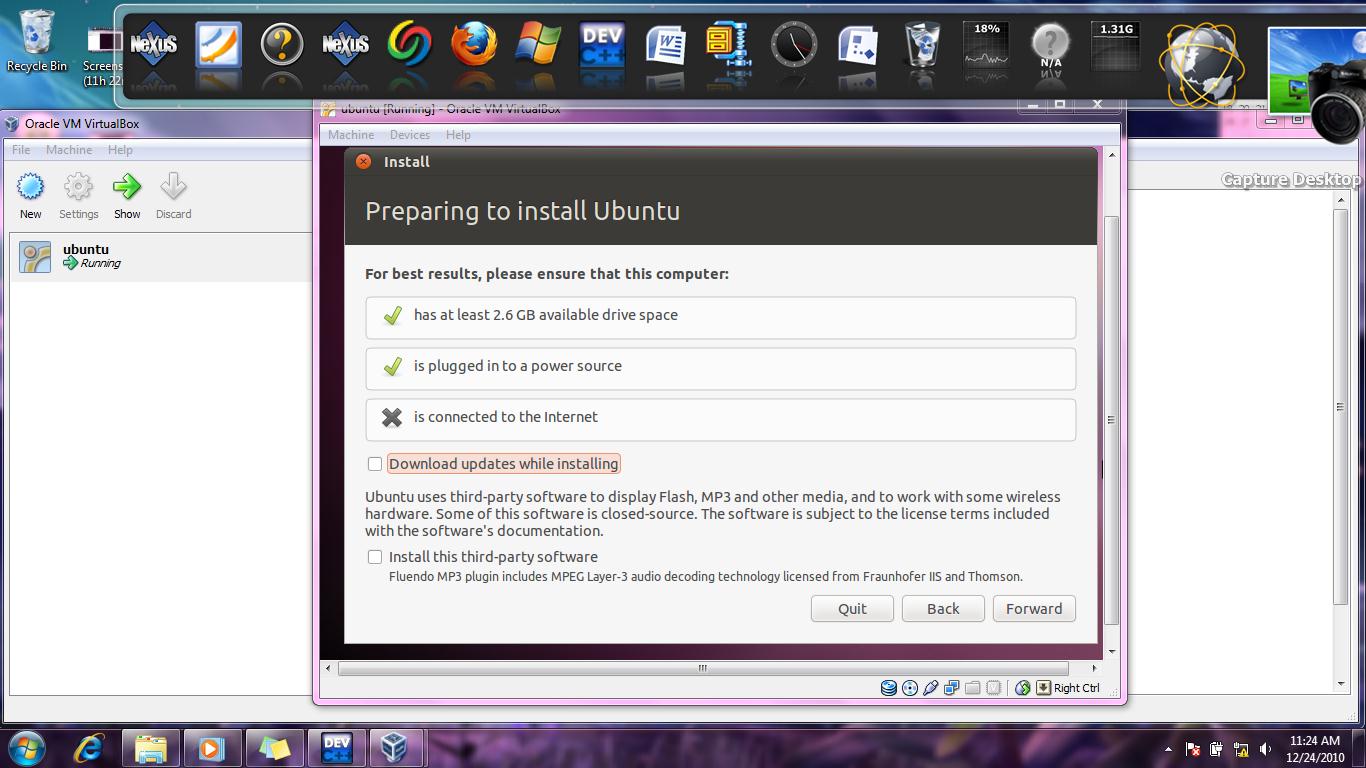The height and width of the screenshot is (768, 1366).
Task: Click mouse integration icon in VM status bar
Action: click(x=1022, y=688)
